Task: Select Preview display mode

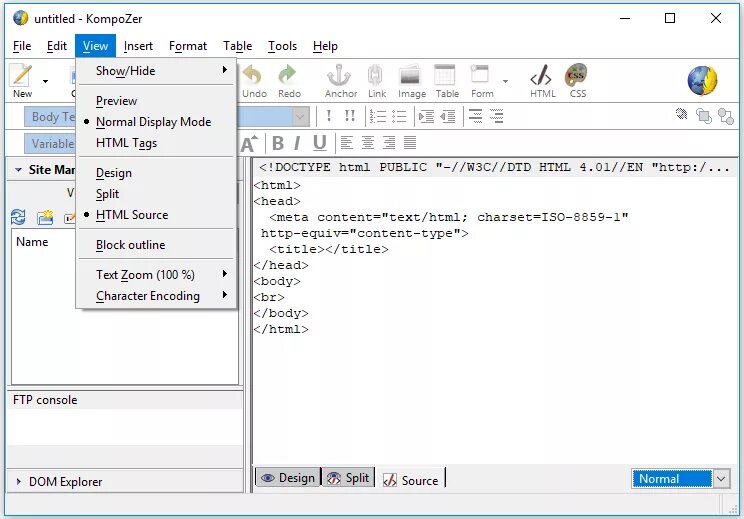Action: 157,101
